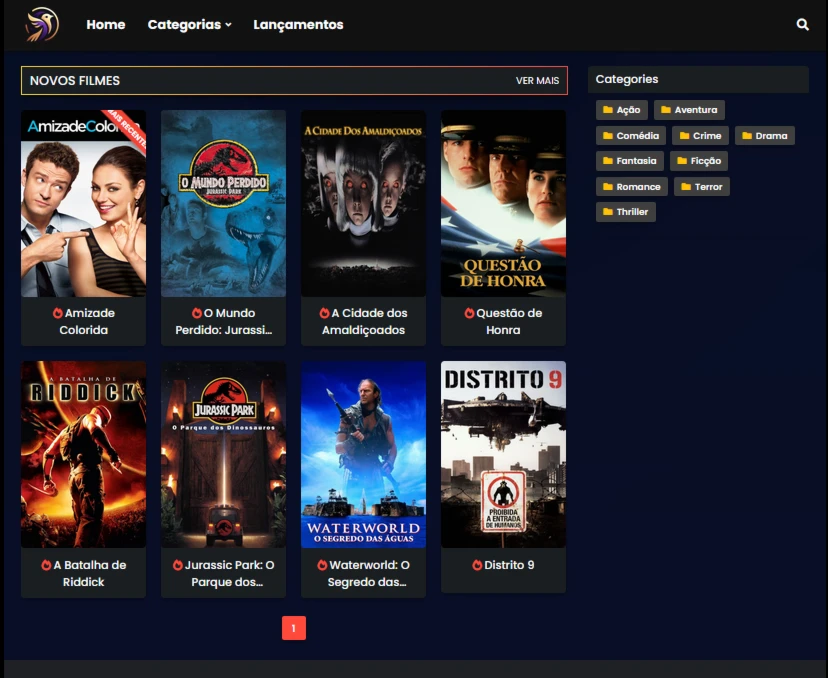Click the folder icon on the Romance tag
The height and width of the screenshot is (678, 828).
(608, 186)
